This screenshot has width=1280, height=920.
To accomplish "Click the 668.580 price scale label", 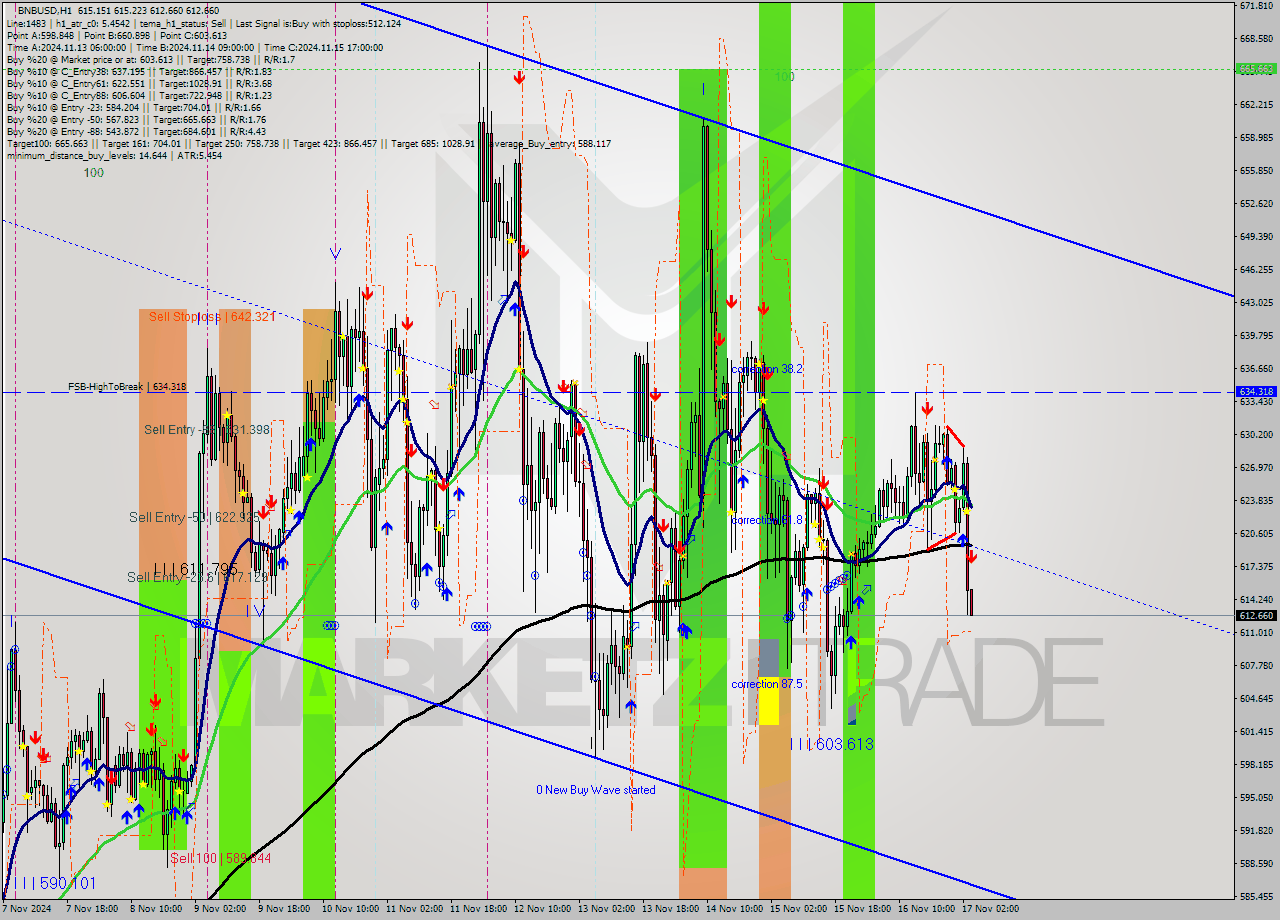I will (x=1256, y=39).
